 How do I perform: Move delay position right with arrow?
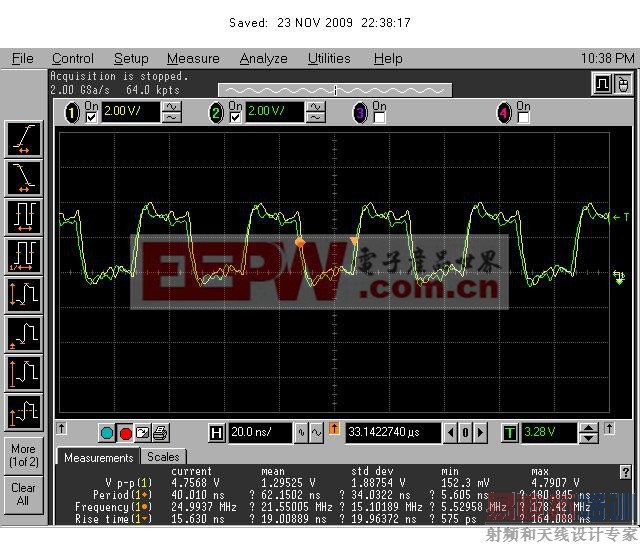480,433
